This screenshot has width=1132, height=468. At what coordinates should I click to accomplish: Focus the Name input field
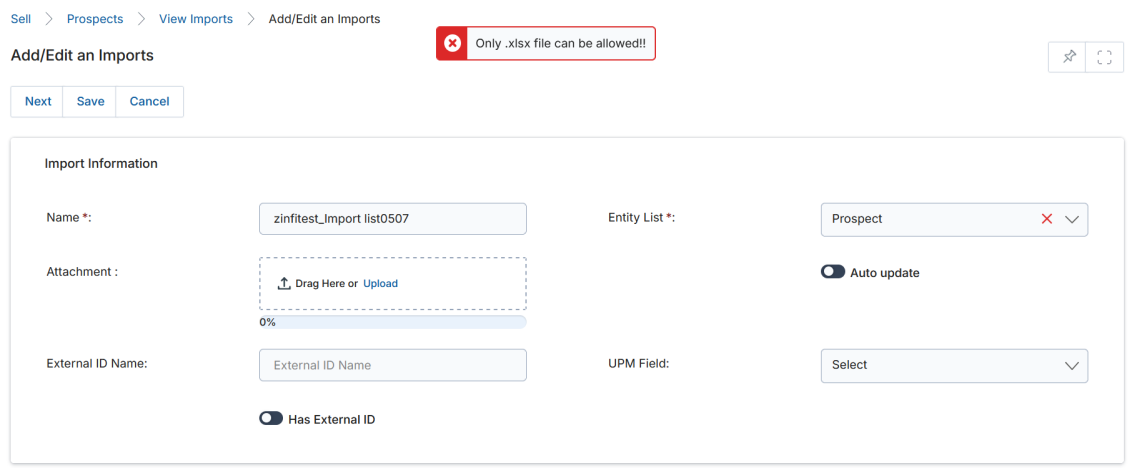point(393,219)
